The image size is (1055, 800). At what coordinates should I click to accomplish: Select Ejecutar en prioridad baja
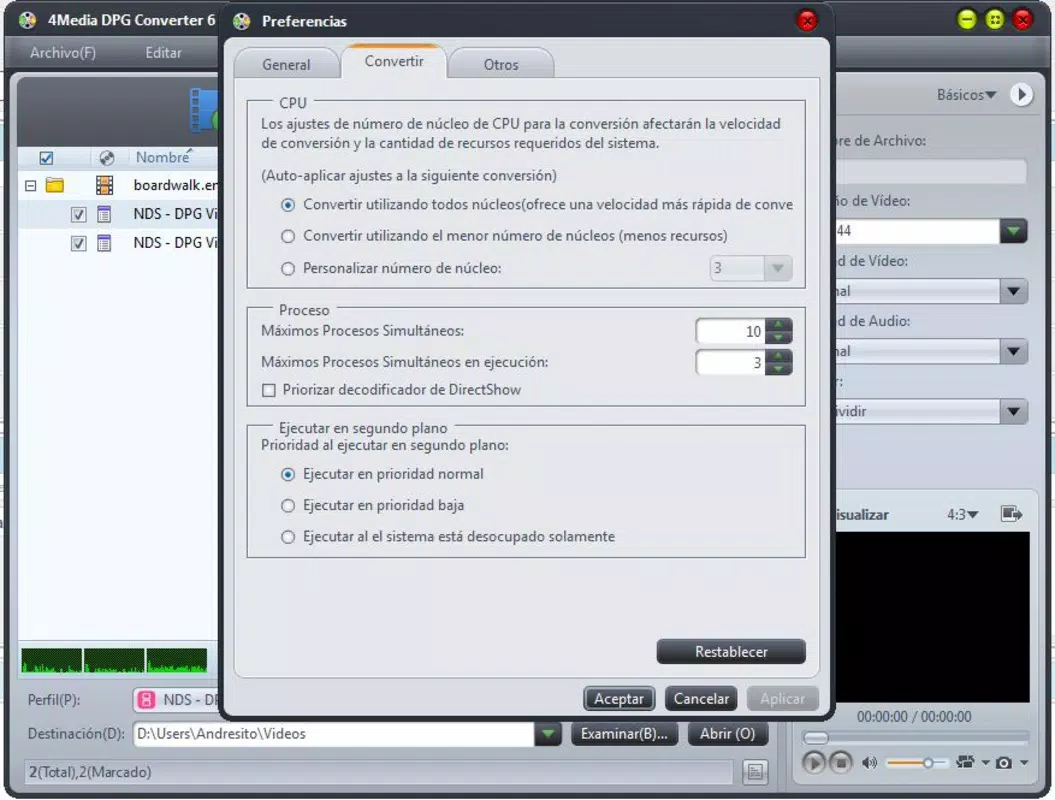pos(288,505)
